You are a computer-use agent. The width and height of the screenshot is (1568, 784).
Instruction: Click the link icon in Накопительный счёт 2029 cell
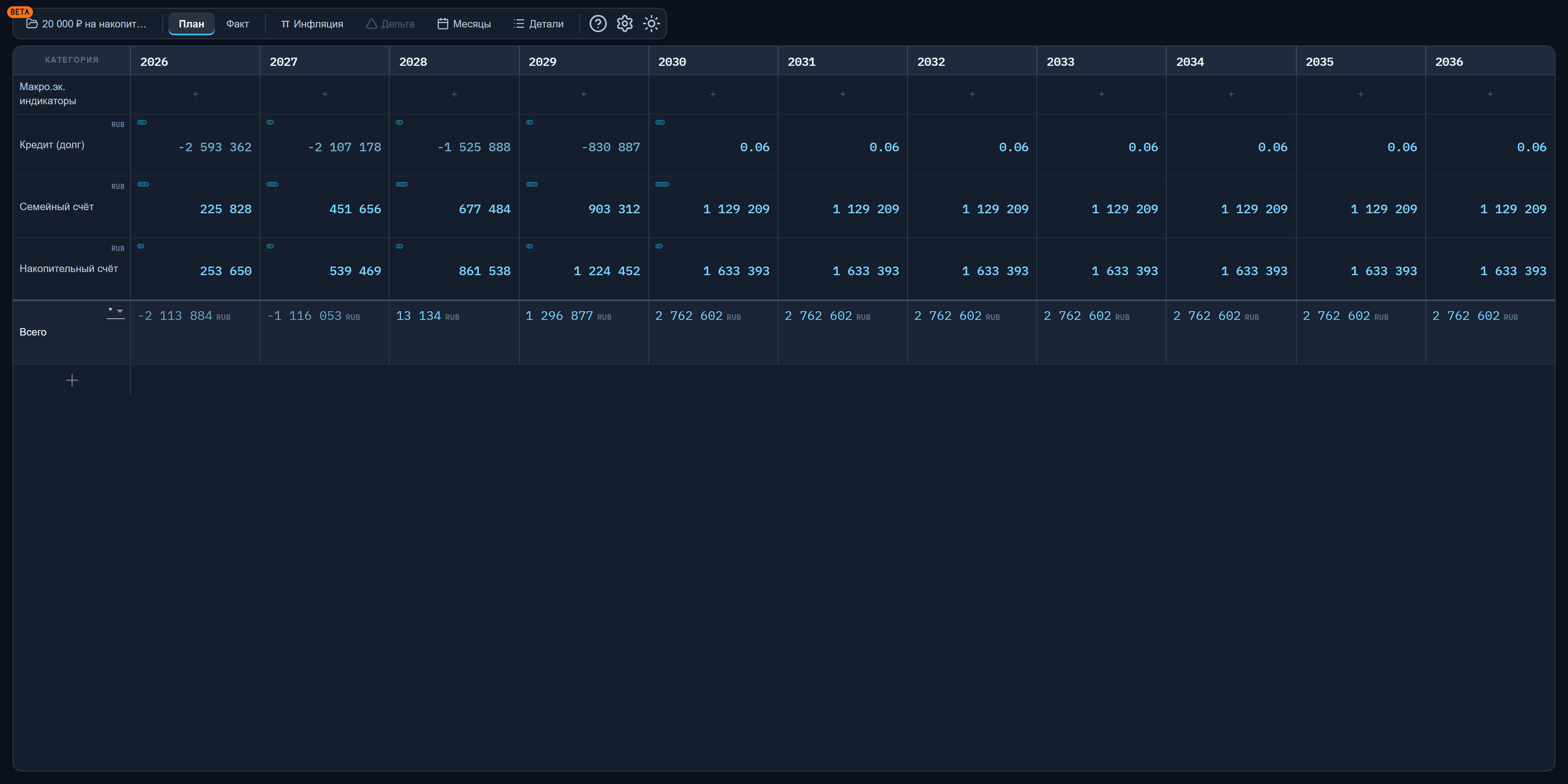coord(530,247)
